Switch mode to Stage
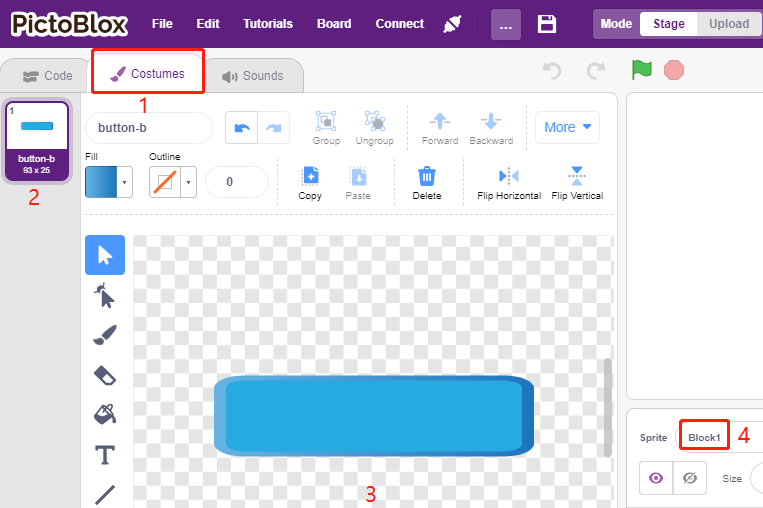This screenshot has width=763, height=508. [x=669, y=24]
